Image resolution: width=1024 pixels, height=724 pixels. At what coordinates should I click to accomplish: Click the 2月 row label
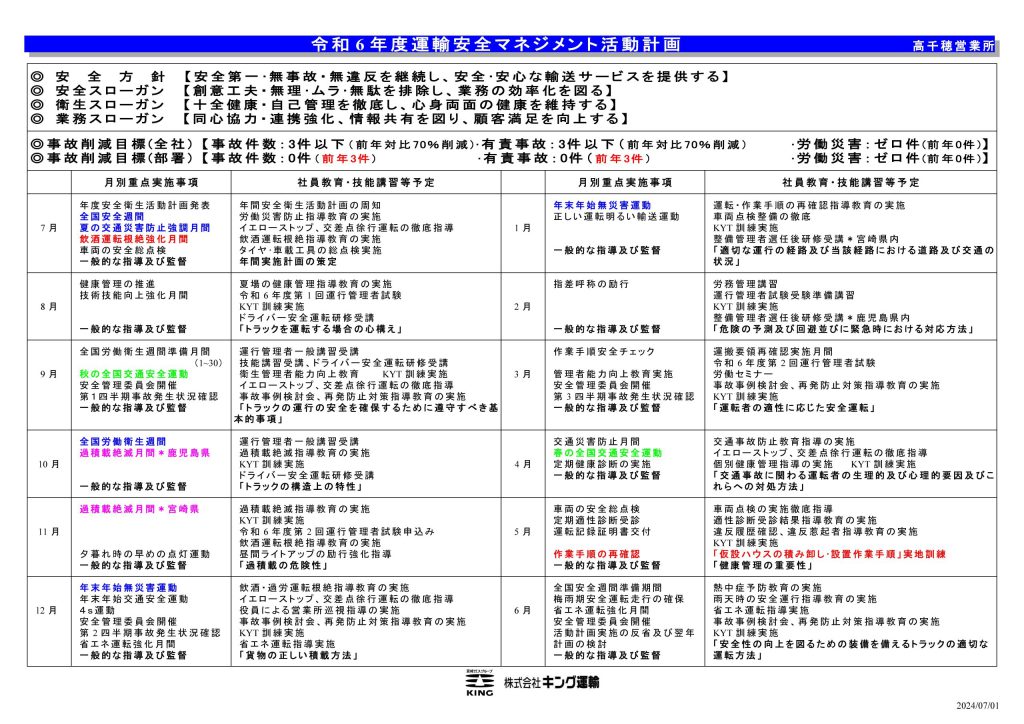click(x=522, y=306)
